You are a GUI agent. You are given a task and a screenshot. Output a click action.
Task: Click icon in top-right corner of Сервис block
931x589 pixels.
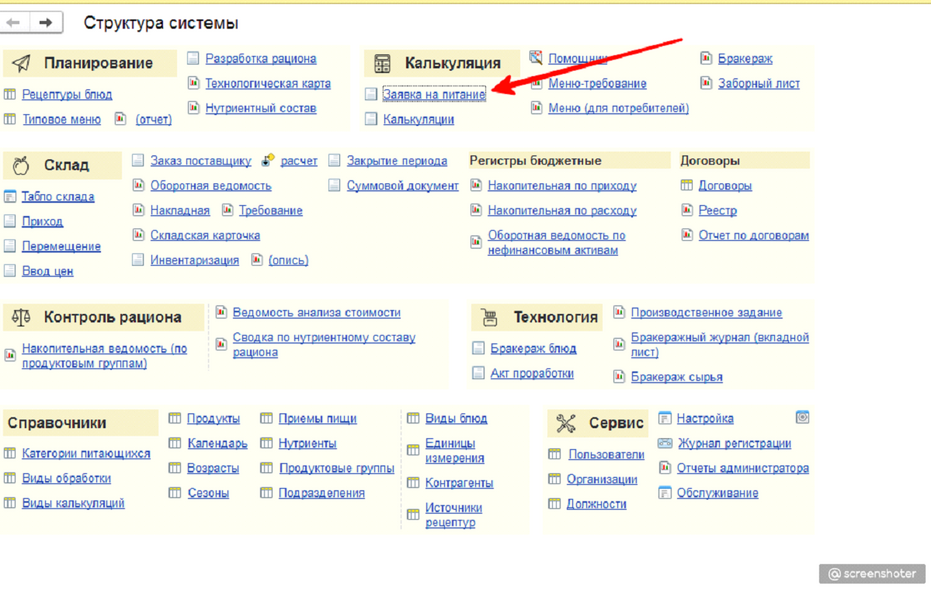802,417
